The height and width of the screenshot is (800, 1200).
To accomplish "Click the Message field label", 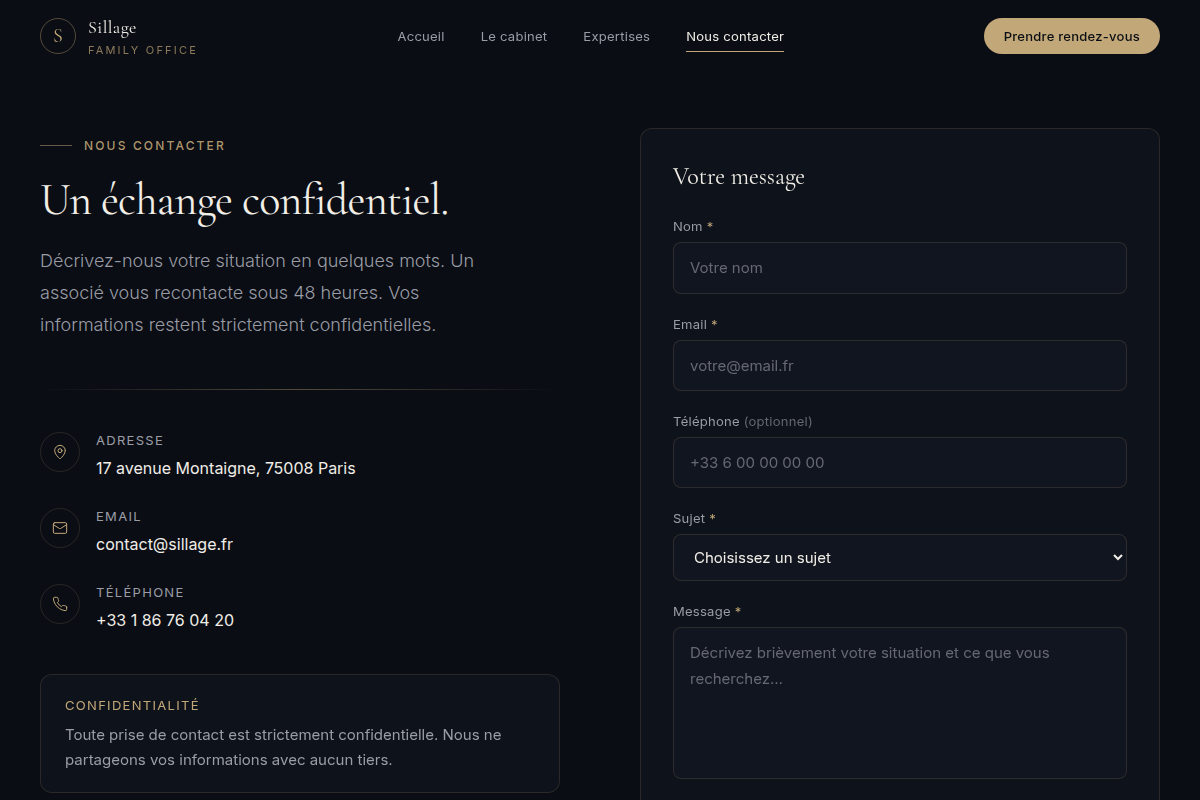I will pyautogui.click(x=707, y=612).
